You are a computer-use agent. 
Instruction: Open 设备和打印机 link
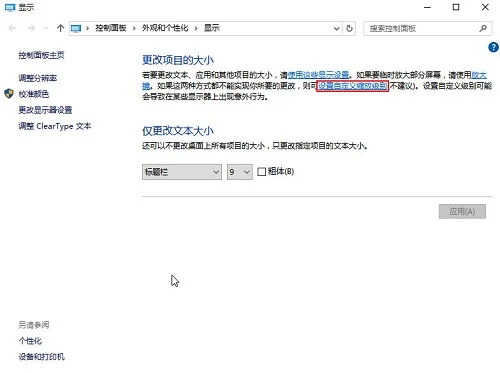42,357
